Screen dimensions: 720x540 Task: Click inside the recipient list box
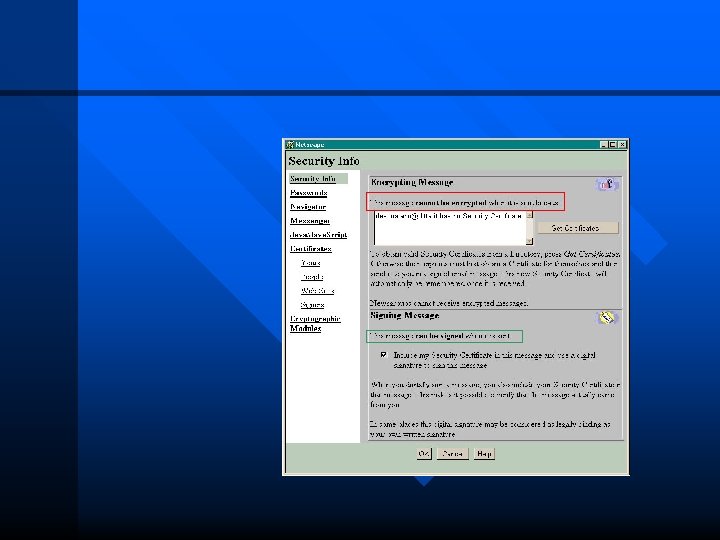pyautogui.click(x=450, y=228)
